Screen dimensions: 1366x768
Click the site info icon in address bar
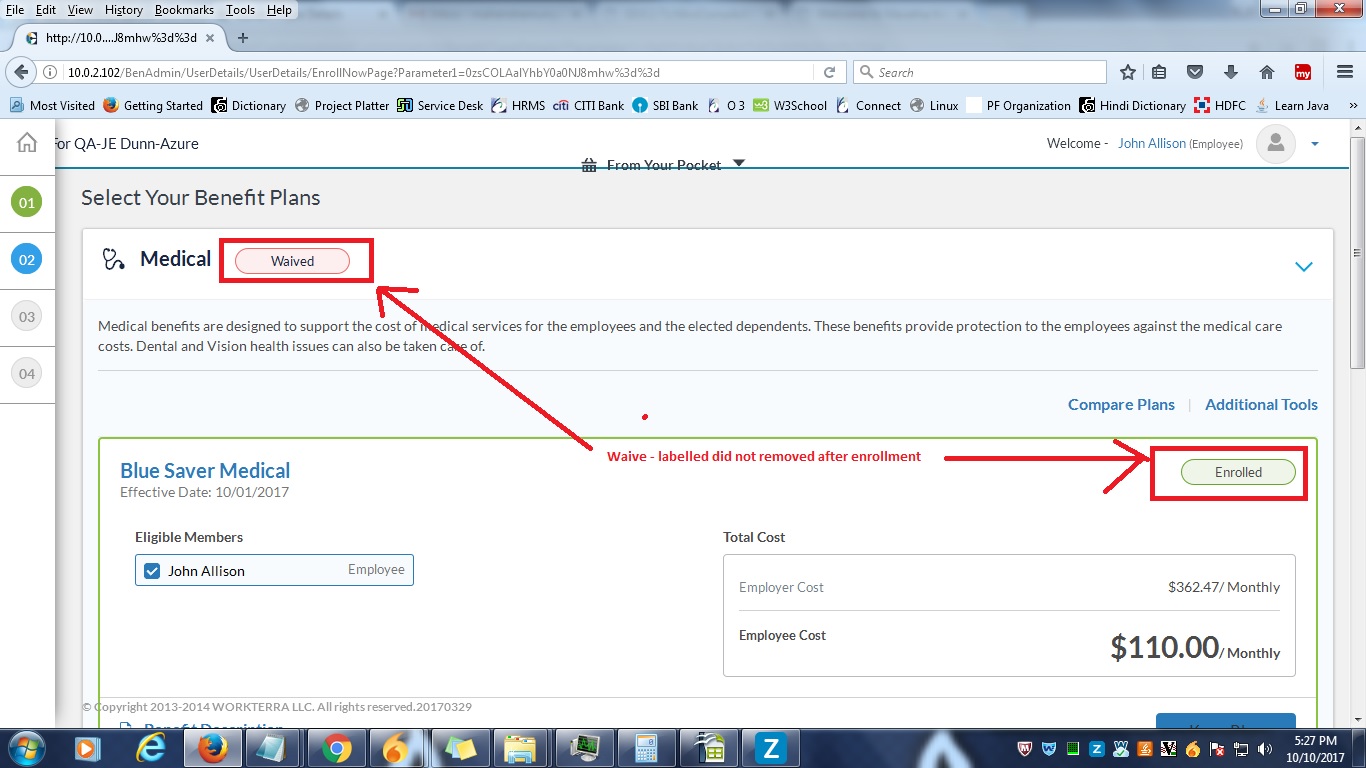[51, 72]
